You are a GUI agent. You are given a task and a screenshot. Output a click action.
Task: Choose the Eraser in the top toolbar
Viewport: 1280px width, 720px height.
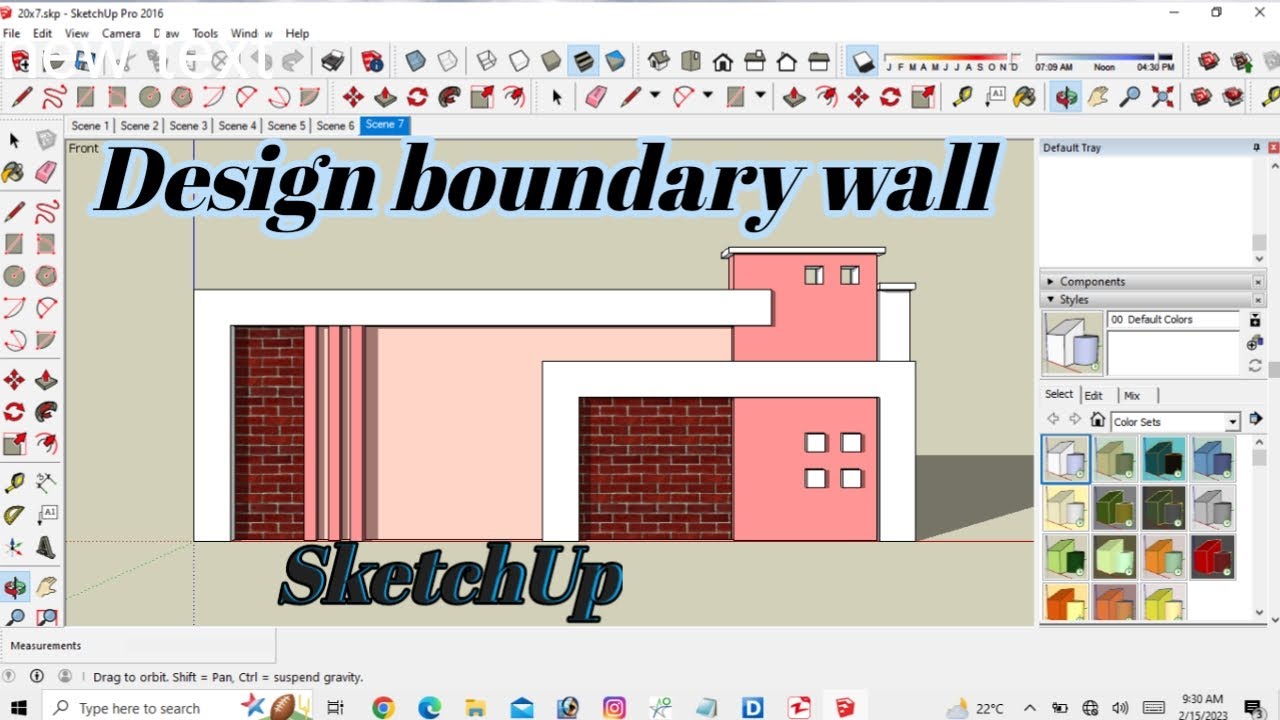(596, 97)
